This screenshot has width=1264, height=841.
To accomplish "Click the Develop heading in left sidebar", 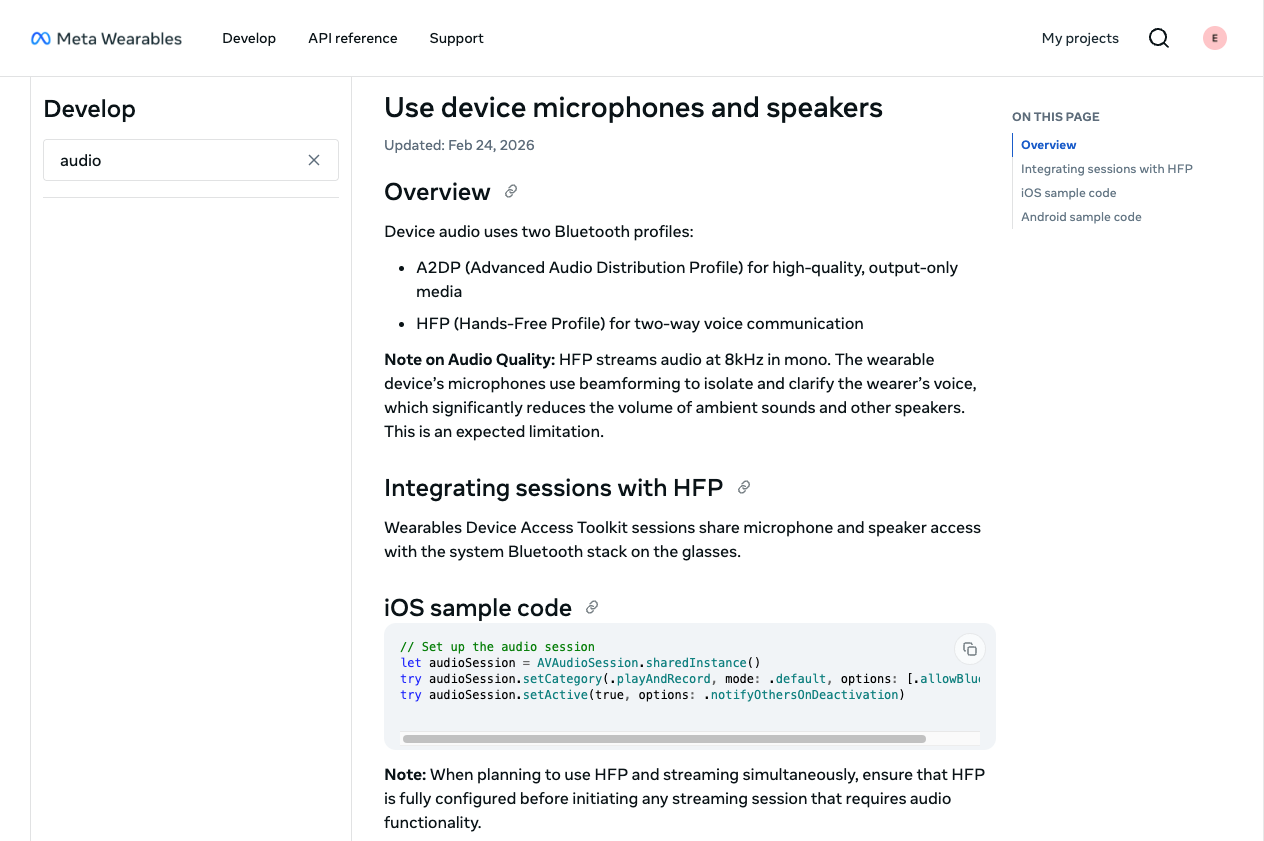I will [x=90, y=109].
